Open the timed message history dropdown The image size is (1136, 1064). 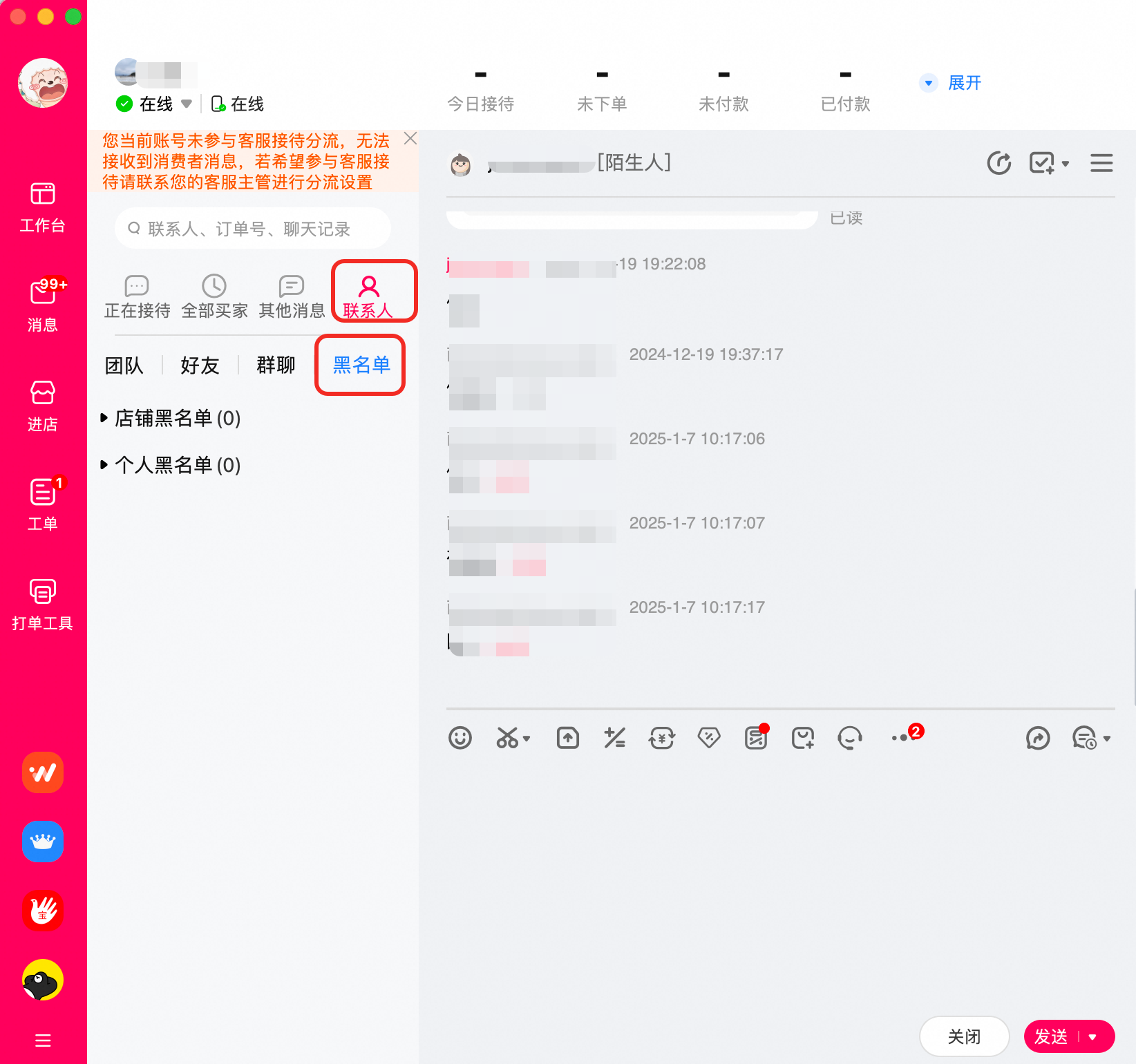coord(1091,738)
